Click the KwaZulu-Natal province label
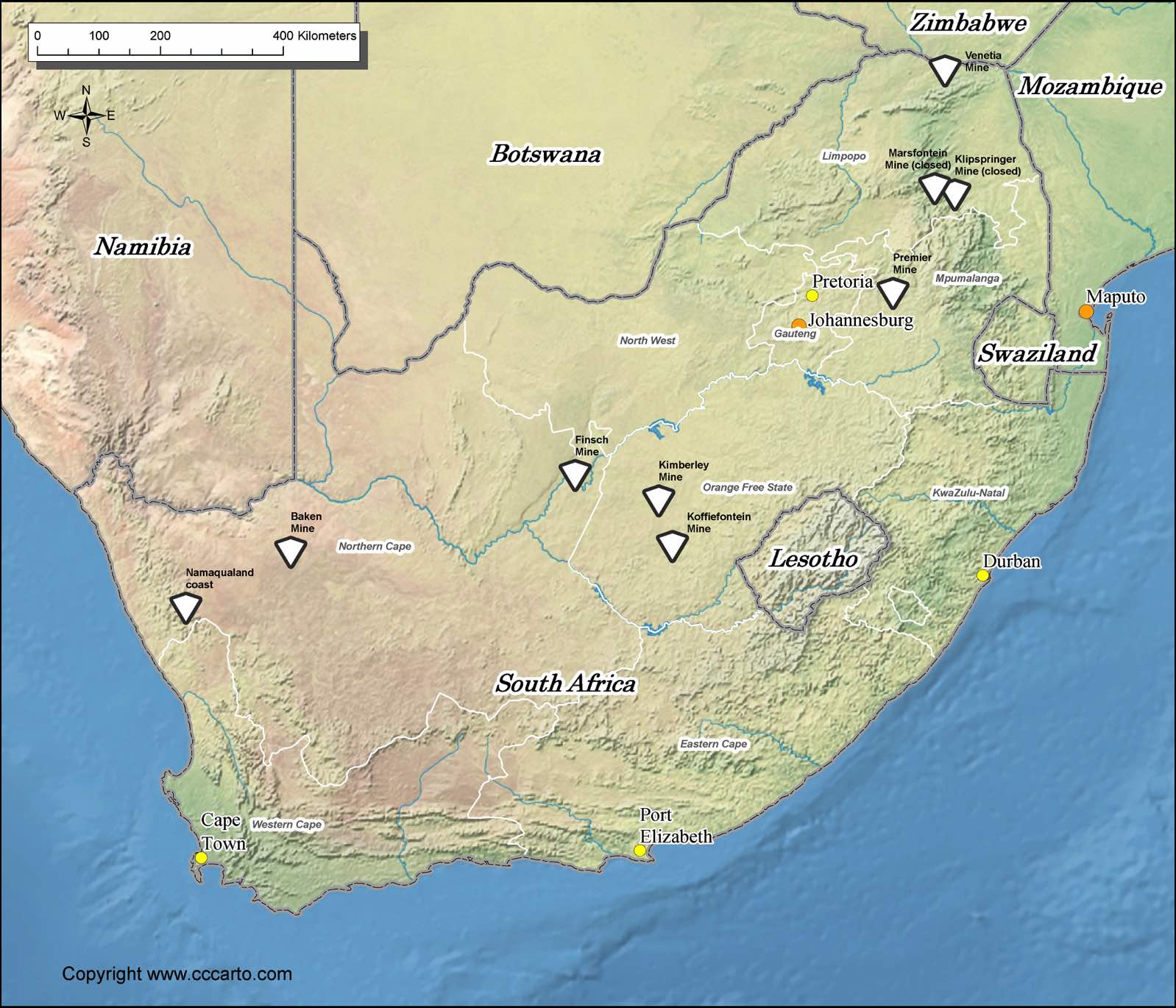The width and height of the screenshot is (1176, 1008). [968, 493]
